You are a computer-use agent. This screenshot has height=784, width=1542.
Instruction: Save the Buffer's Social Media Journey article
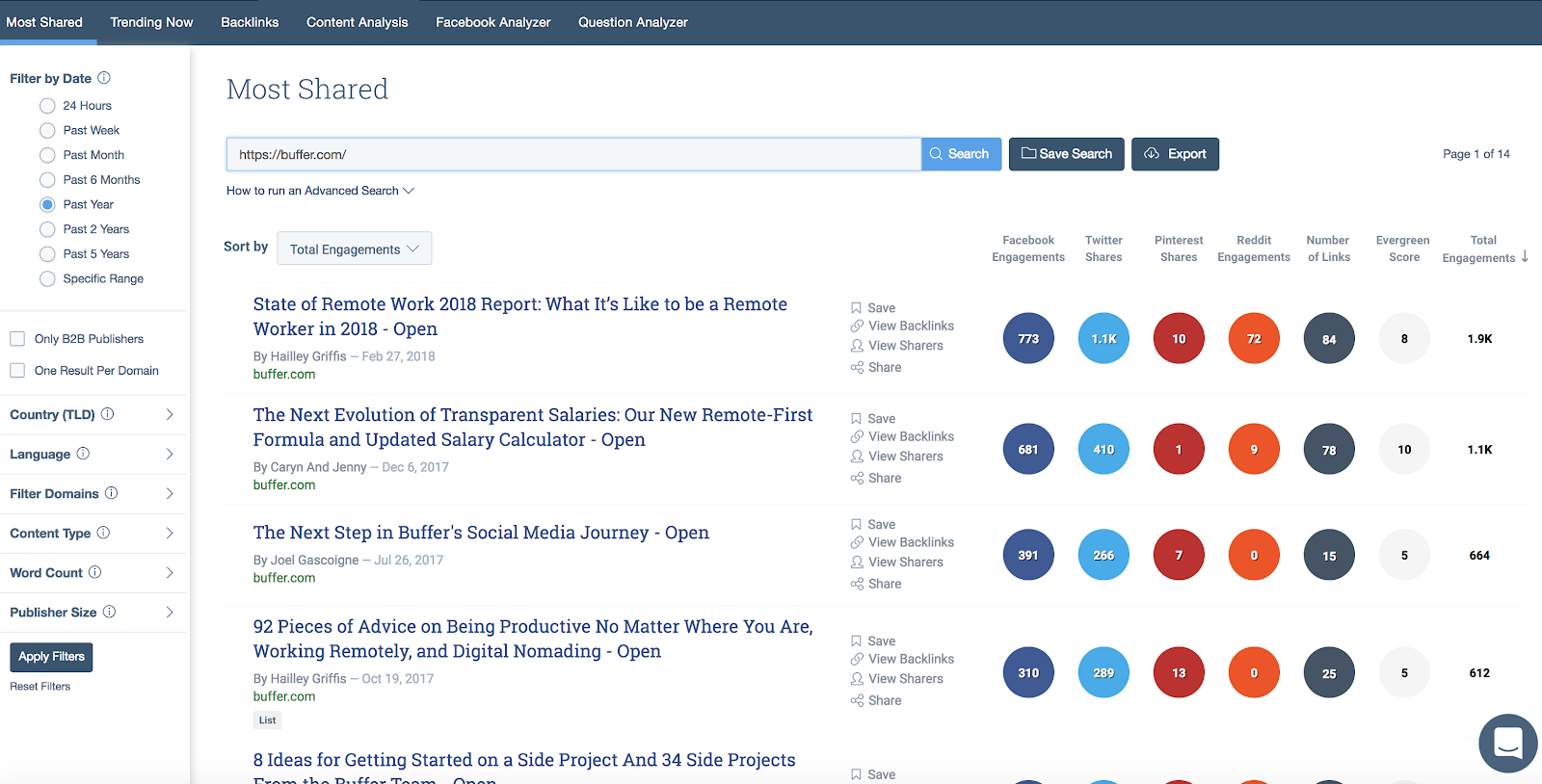(x=873, y=525)
